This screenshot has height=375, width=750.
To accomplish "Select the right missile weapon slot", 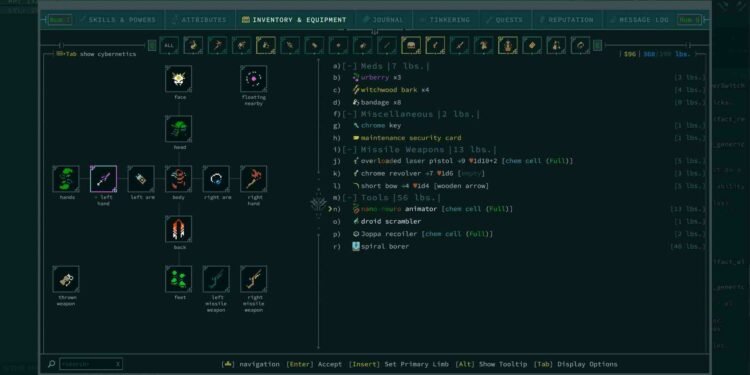I will (x=254, y=279).
